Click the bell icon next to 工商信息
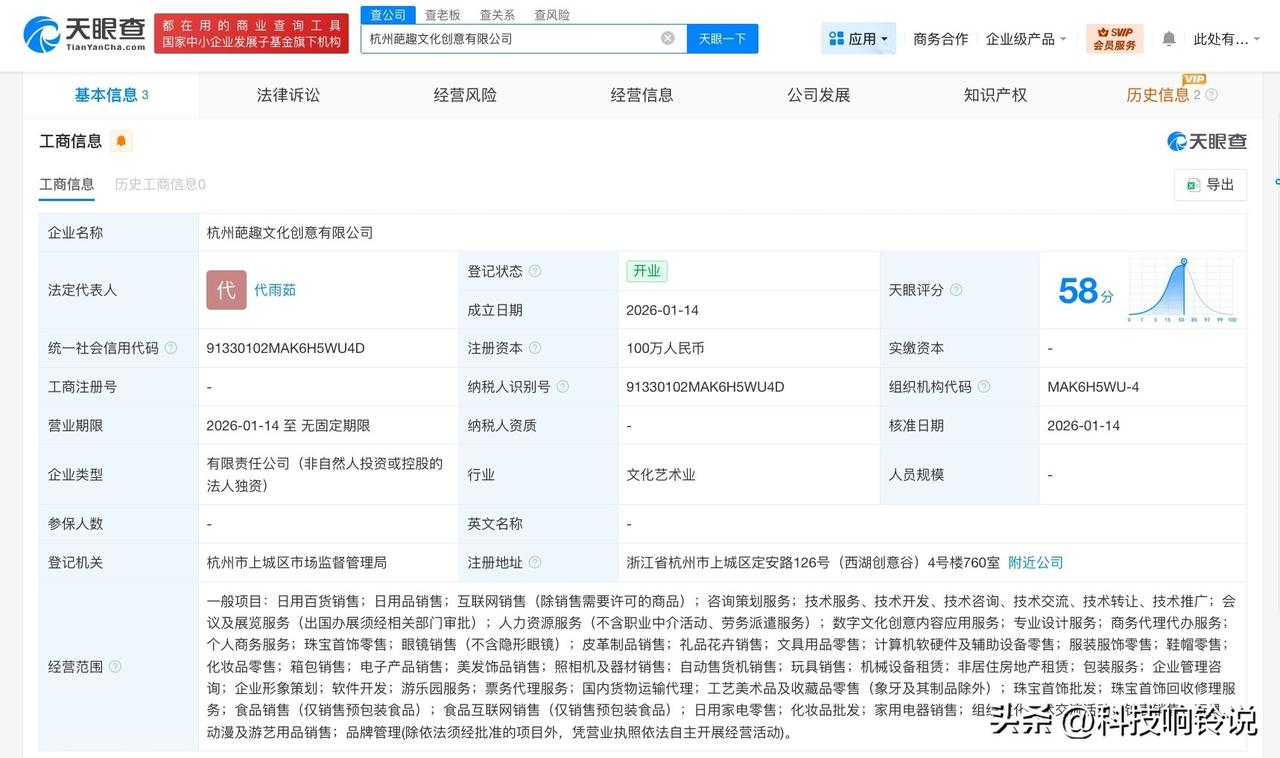This screenshot has width=1280, height=758. click(120, 141)
